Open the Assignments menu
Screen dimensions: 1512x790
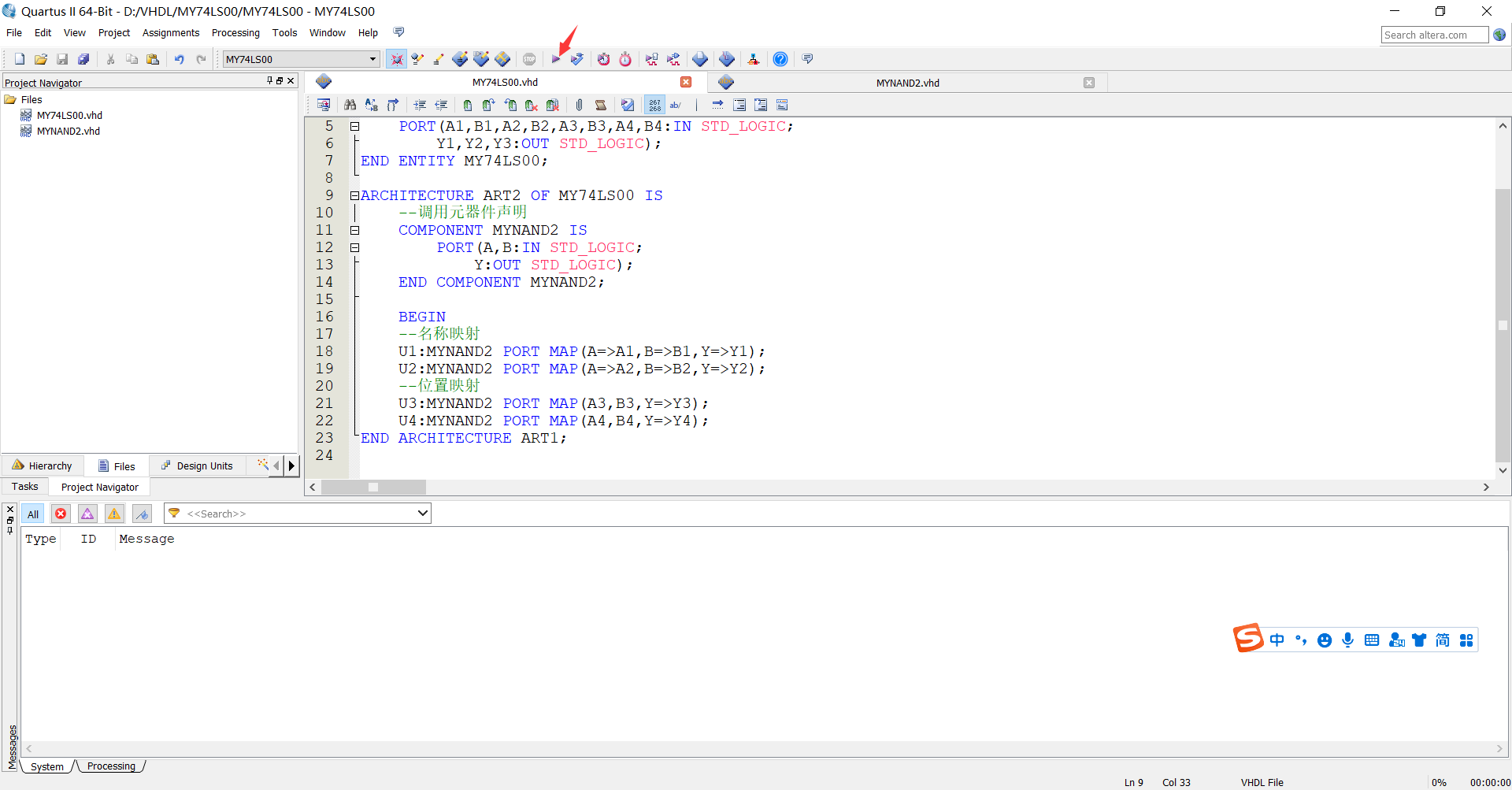click(171, 33)
